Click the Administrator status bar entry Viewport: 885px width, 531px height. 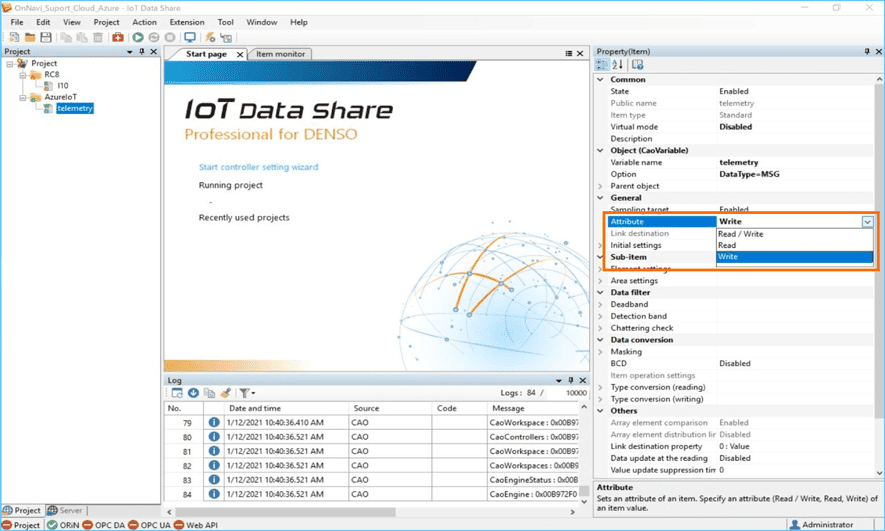[821, 525]
